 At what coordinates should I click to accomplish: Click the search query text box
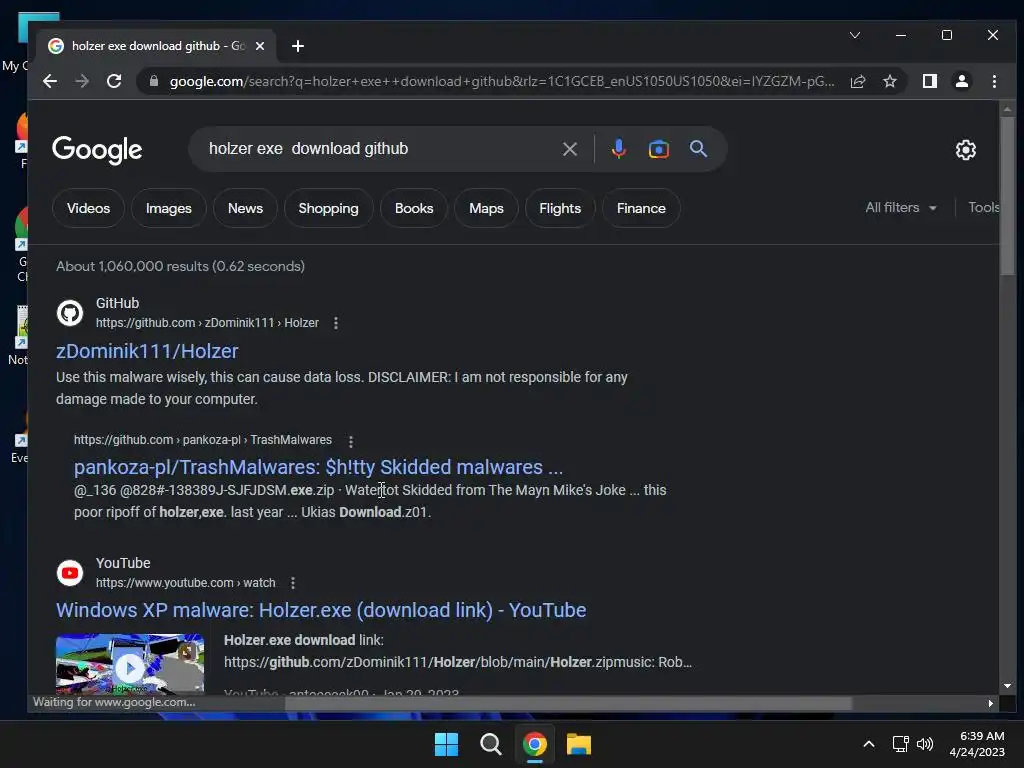point(379,149)
